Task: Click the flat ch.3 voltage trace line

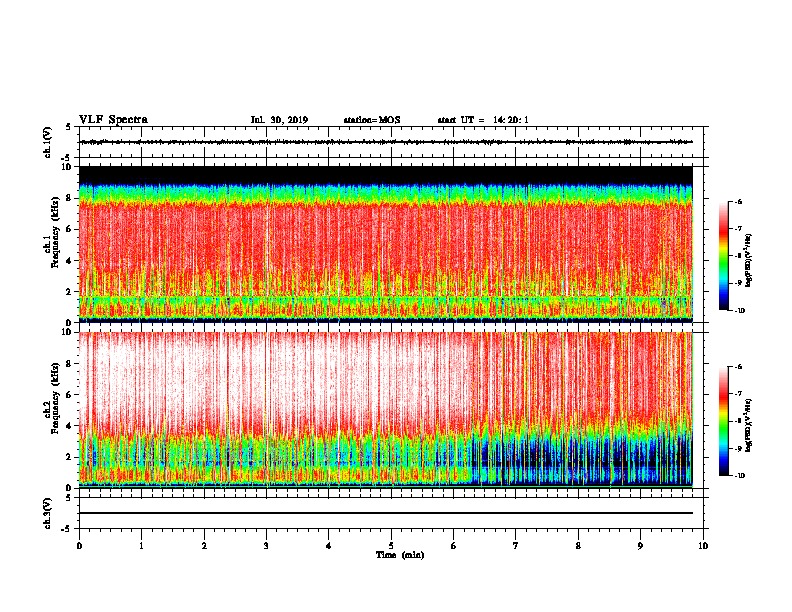Action: click(x=386, y=513)
